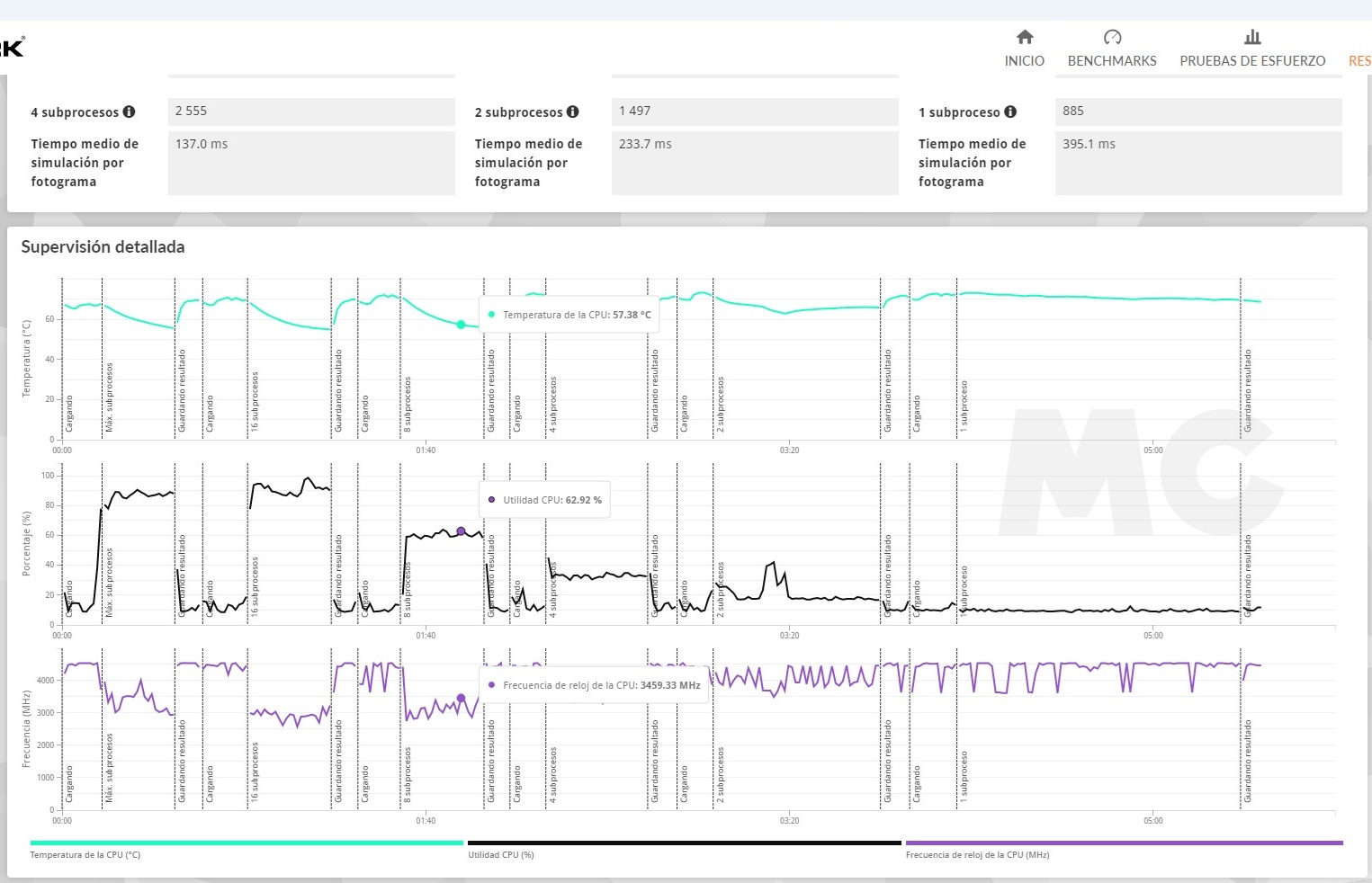This screenshot has height=883, width=1372.
Task: Click the BENCHMARKS text label
Action: click(x=1112, y=61)
